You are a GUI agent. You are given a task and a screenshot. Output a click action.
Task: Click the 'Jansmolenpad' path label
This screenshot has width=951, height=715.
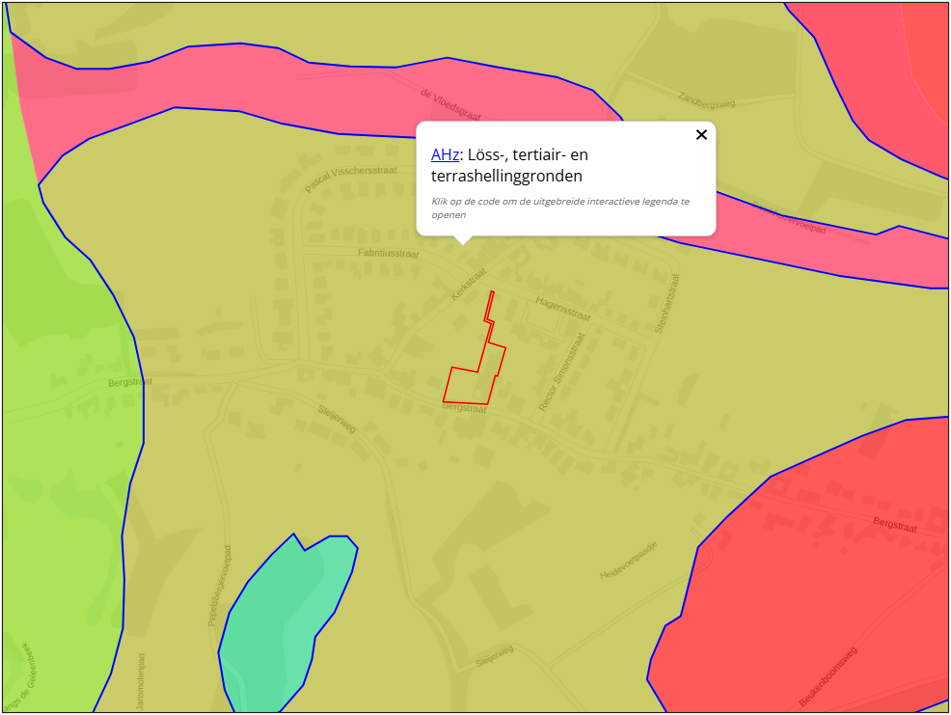tap(141, 682)
